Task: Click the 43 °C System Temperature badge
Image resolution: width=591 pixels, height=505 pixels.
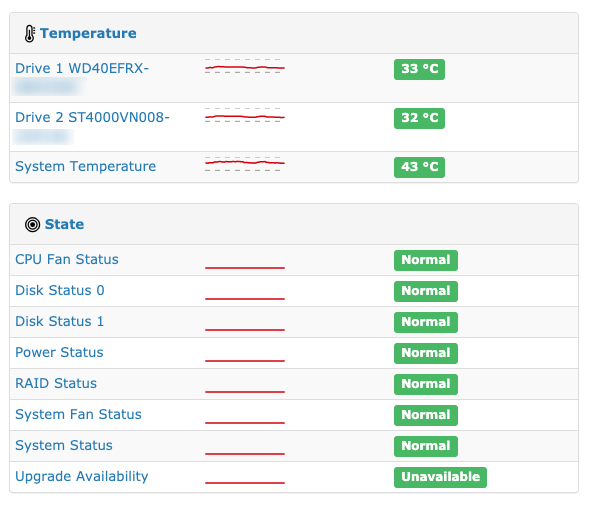Action: click(420, 167)
